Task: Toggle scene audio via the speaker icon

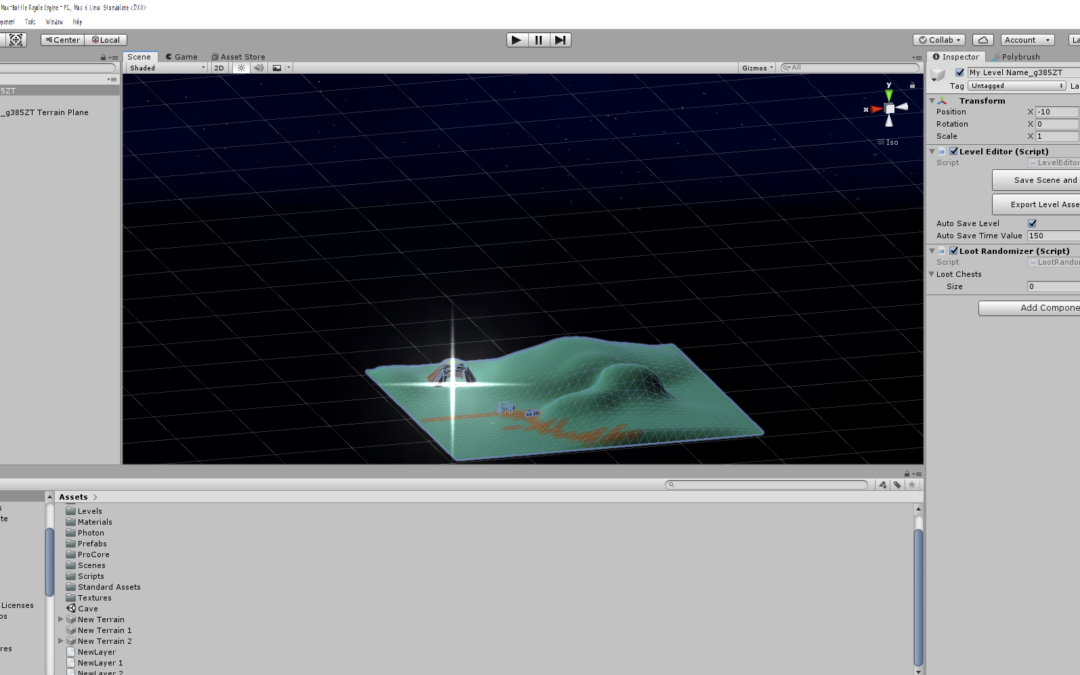Action: click(259, 68)
